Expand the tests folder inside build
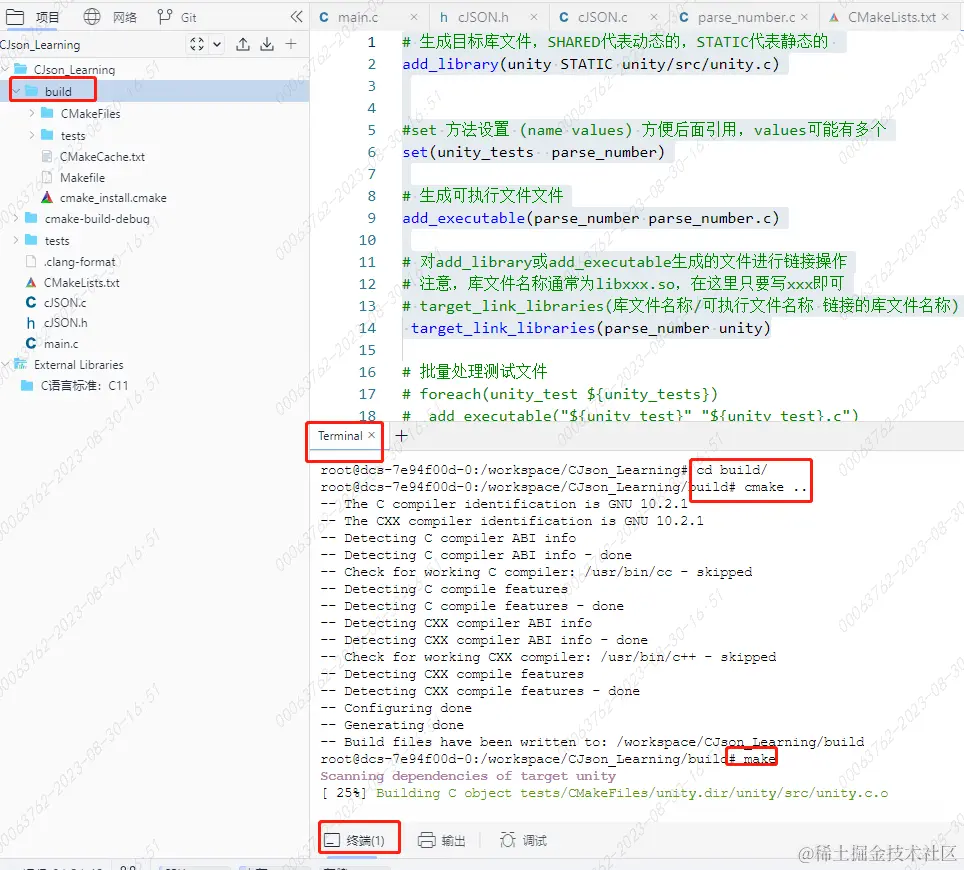 tap(32, 135)
